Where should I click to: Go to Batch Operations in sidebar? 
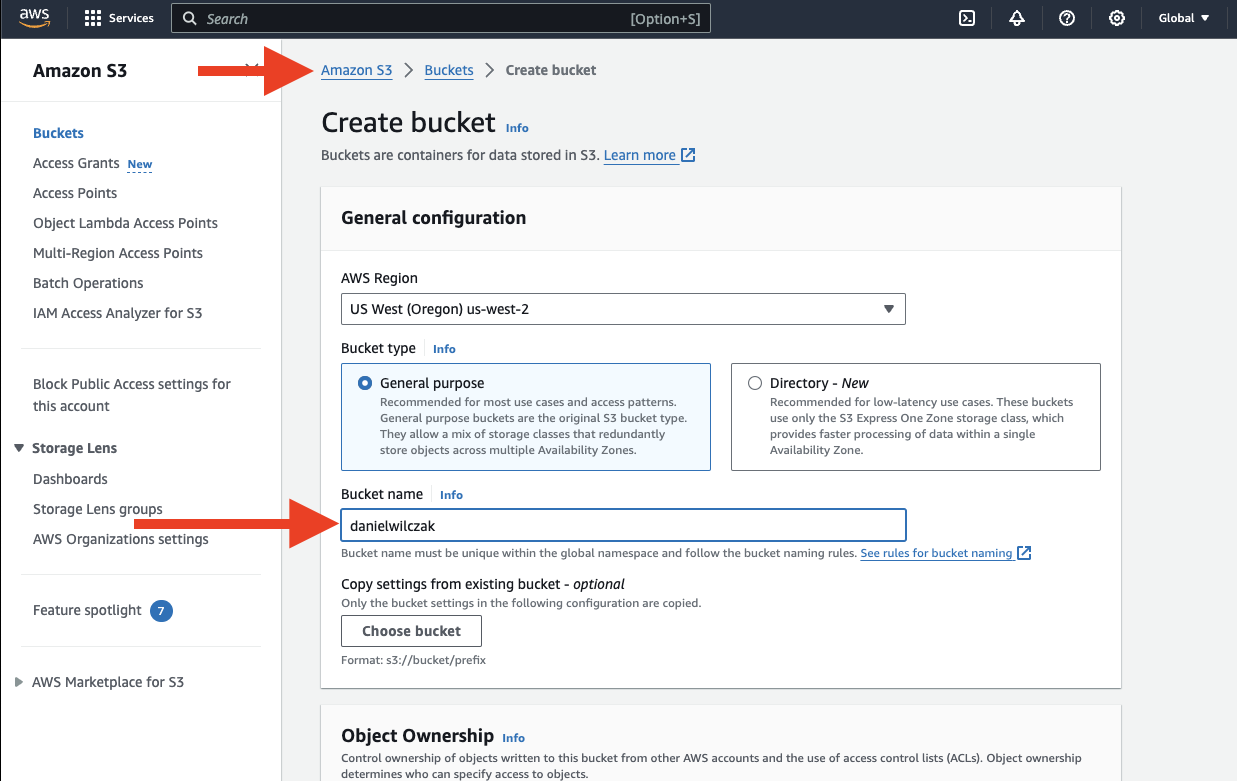(x=88, y=283)
